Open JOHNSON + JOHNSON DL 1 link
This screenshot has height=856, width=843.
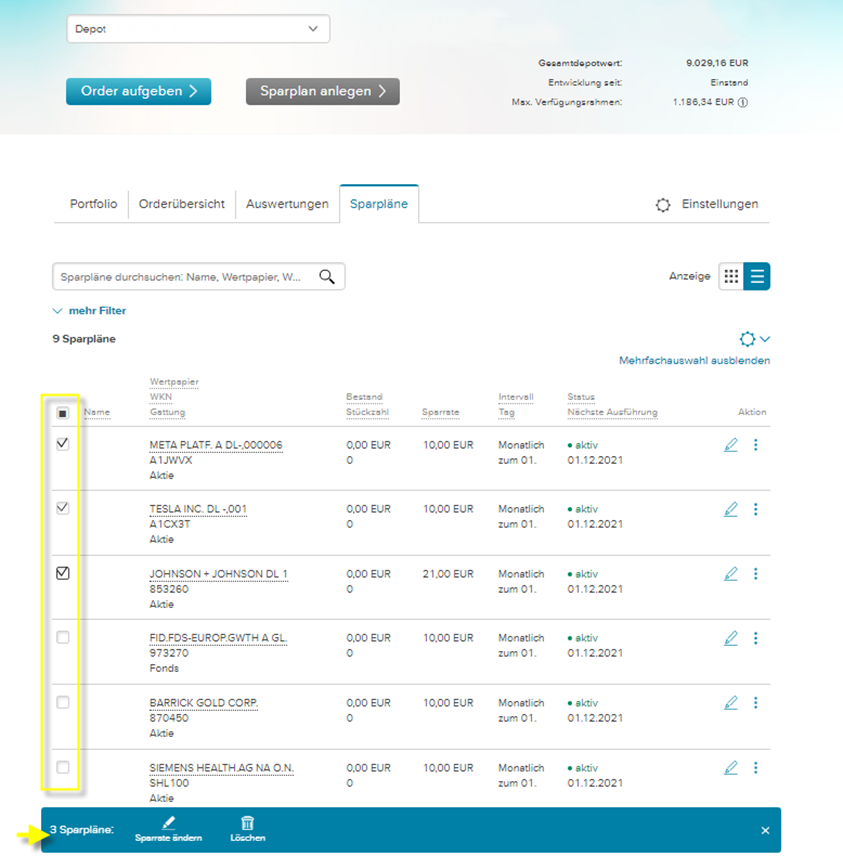pos(218,574)
